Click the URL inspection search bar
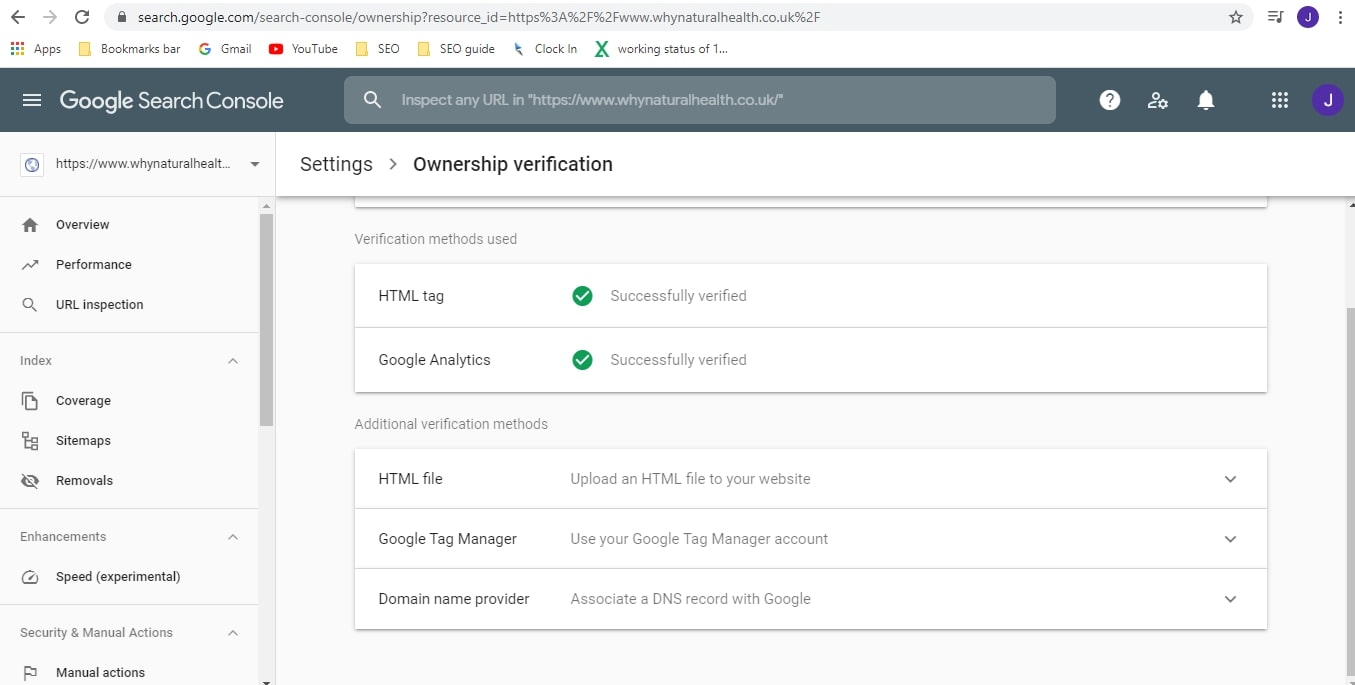Viewport: 1355px width, 685px height. (700, 100)
